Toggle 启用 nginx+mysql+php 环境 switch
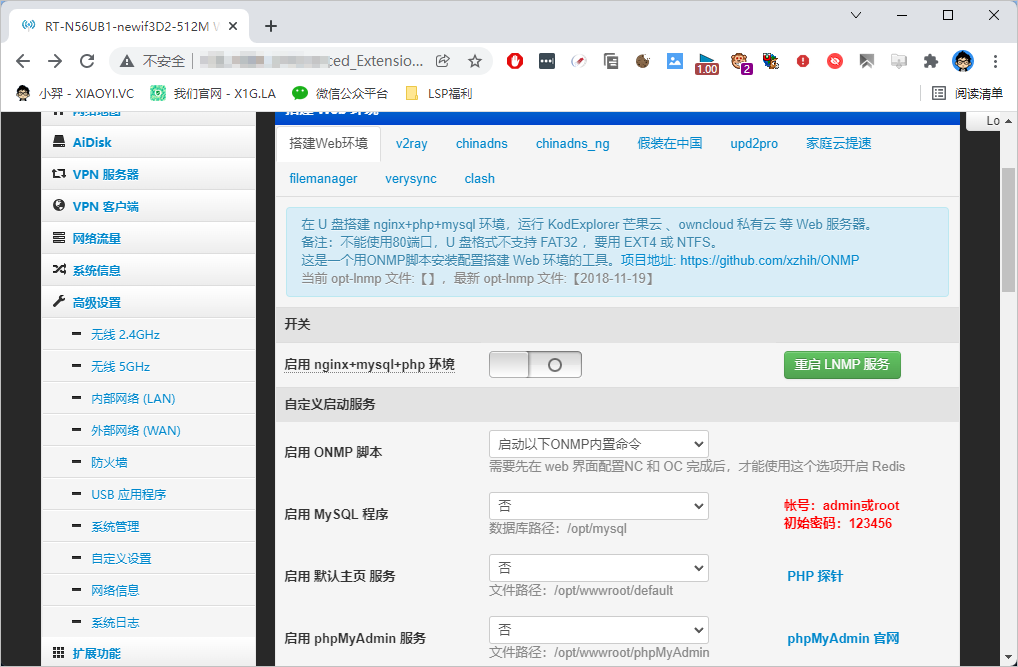The image size is (1018, 667). coord(535,365)
